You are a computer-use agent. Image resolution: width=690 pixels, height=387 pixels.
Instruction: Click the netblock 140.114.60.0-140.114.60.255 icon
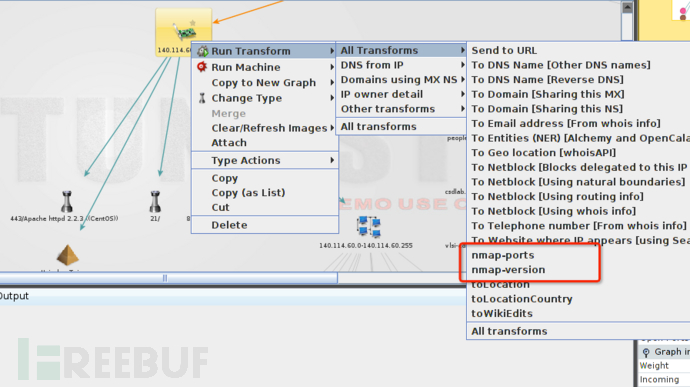(x=369, y=227)
